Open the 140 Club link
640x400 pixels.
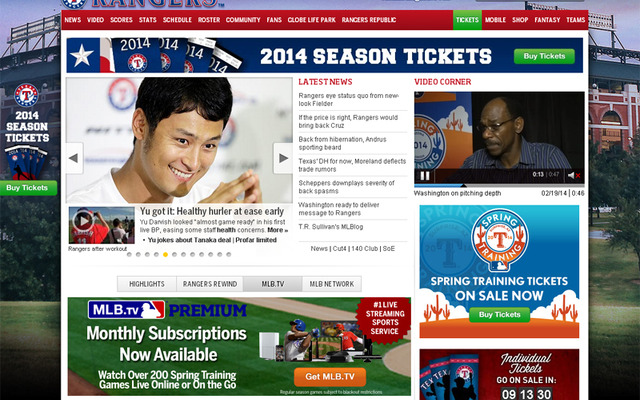click(x=364, y=249)
